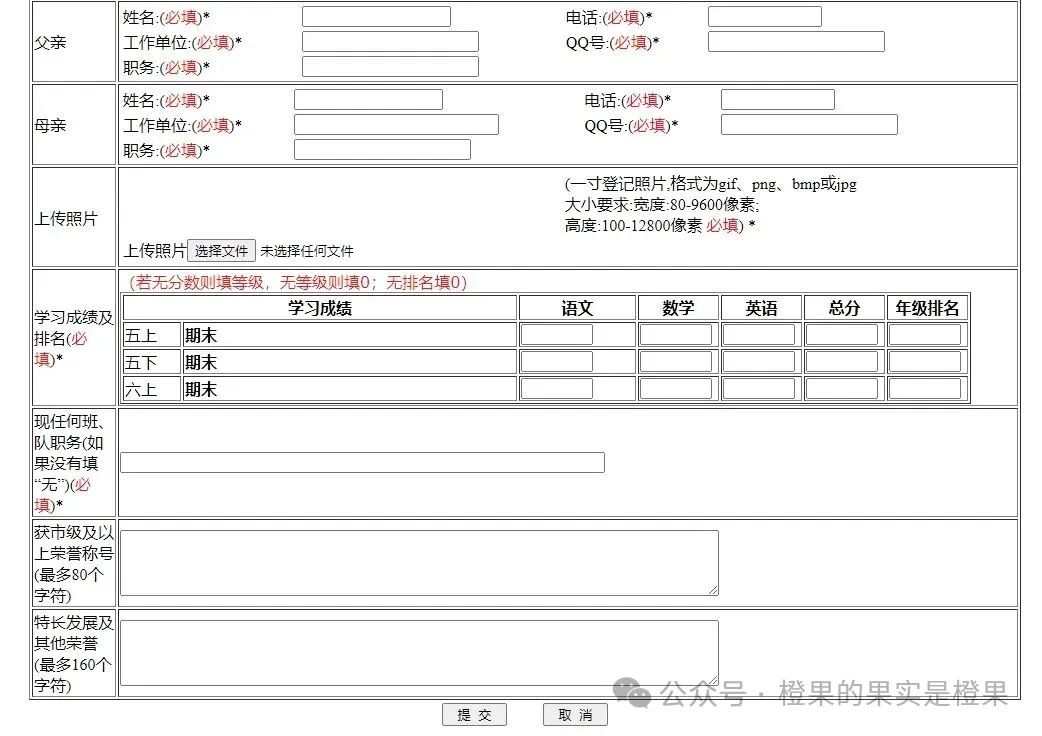Click the 五下 期末 总分 field
Image resolution: width=1042 pixels, height=736 pixels.
click(x=842, y=361)
